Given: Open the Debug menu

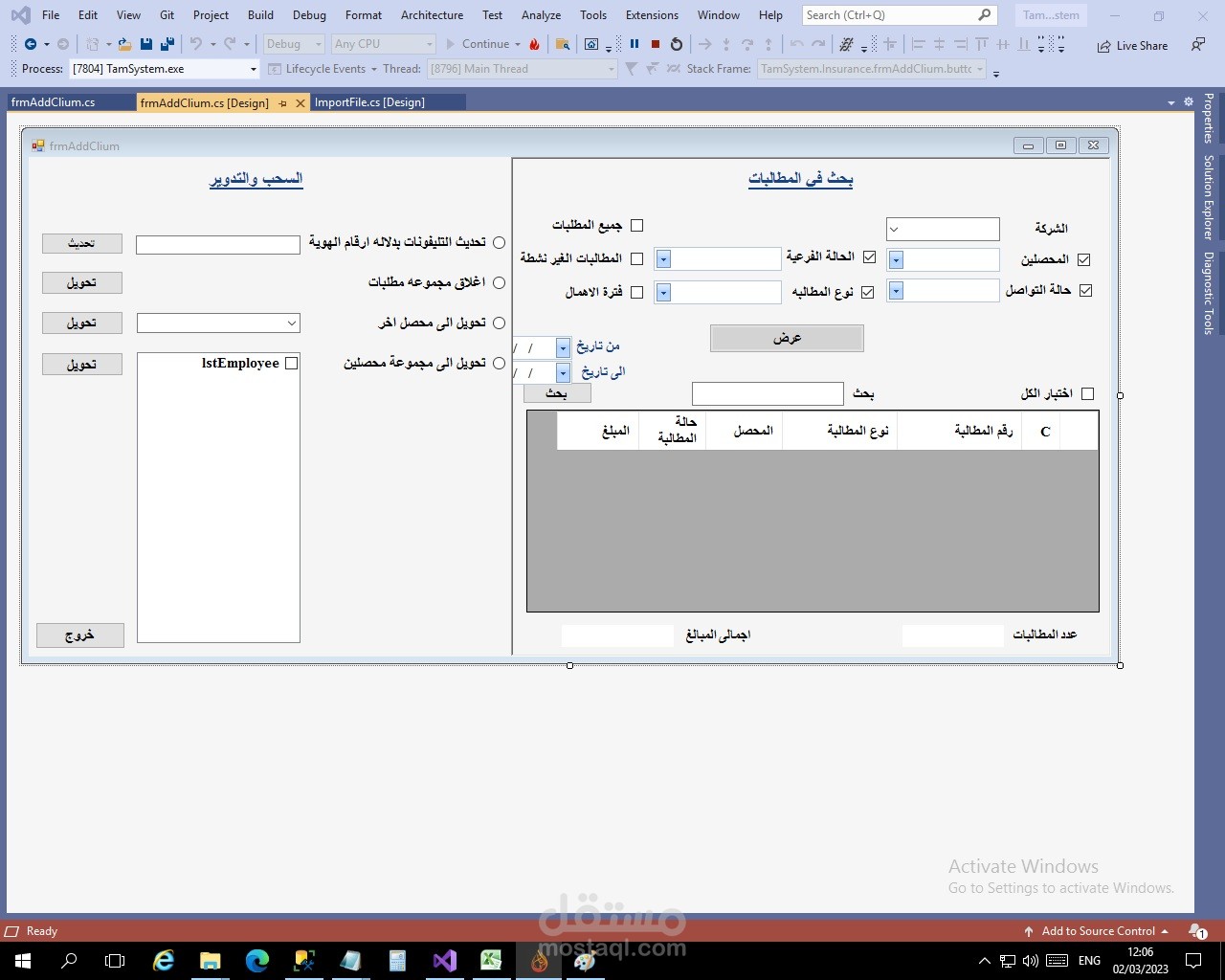Looking at the screenshot, I should (309, 15).
